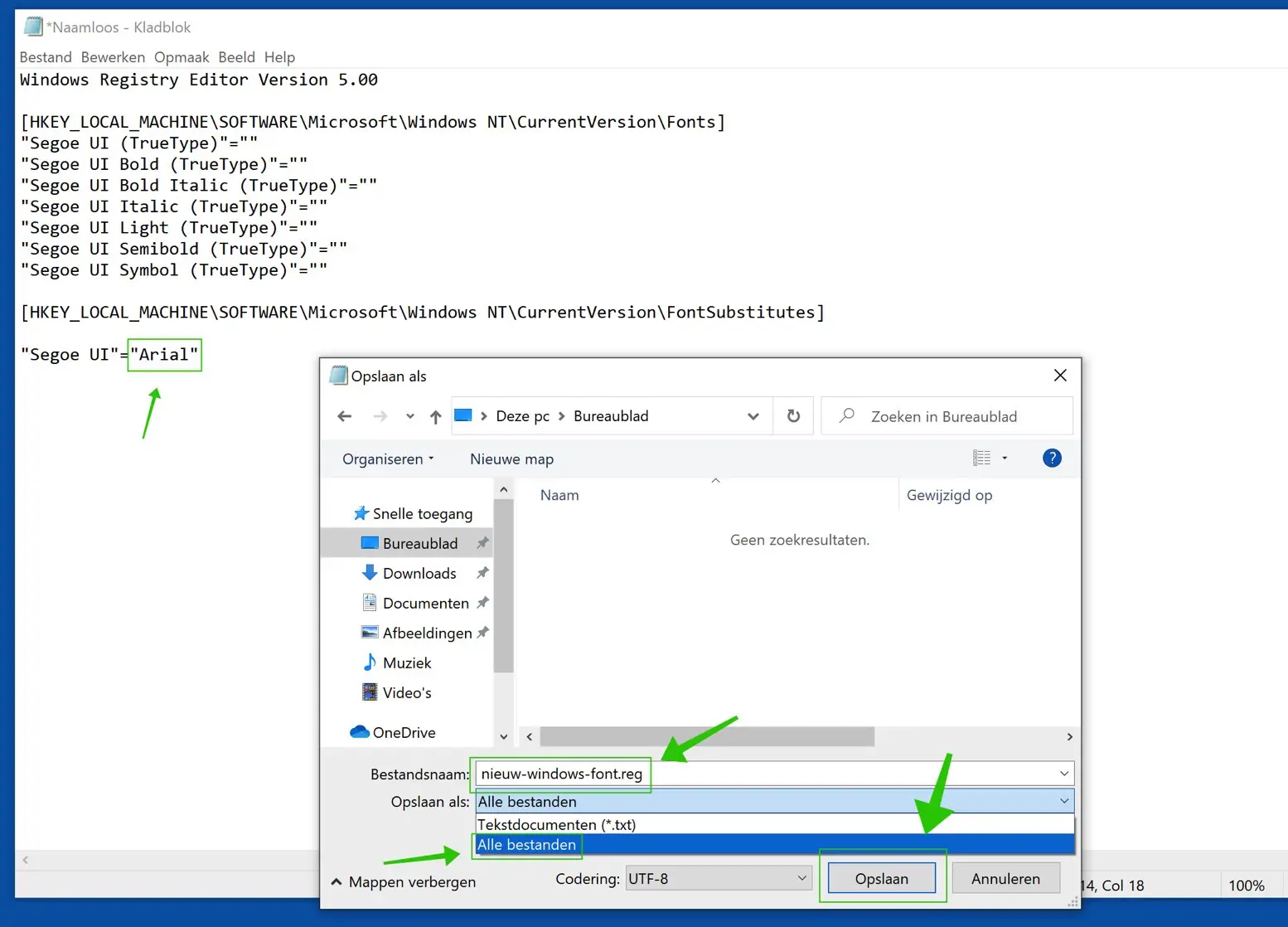This screenshot has width=1288, height=927.
Task: Unpin Bureaublad using its pin icon
Action: 482,543
